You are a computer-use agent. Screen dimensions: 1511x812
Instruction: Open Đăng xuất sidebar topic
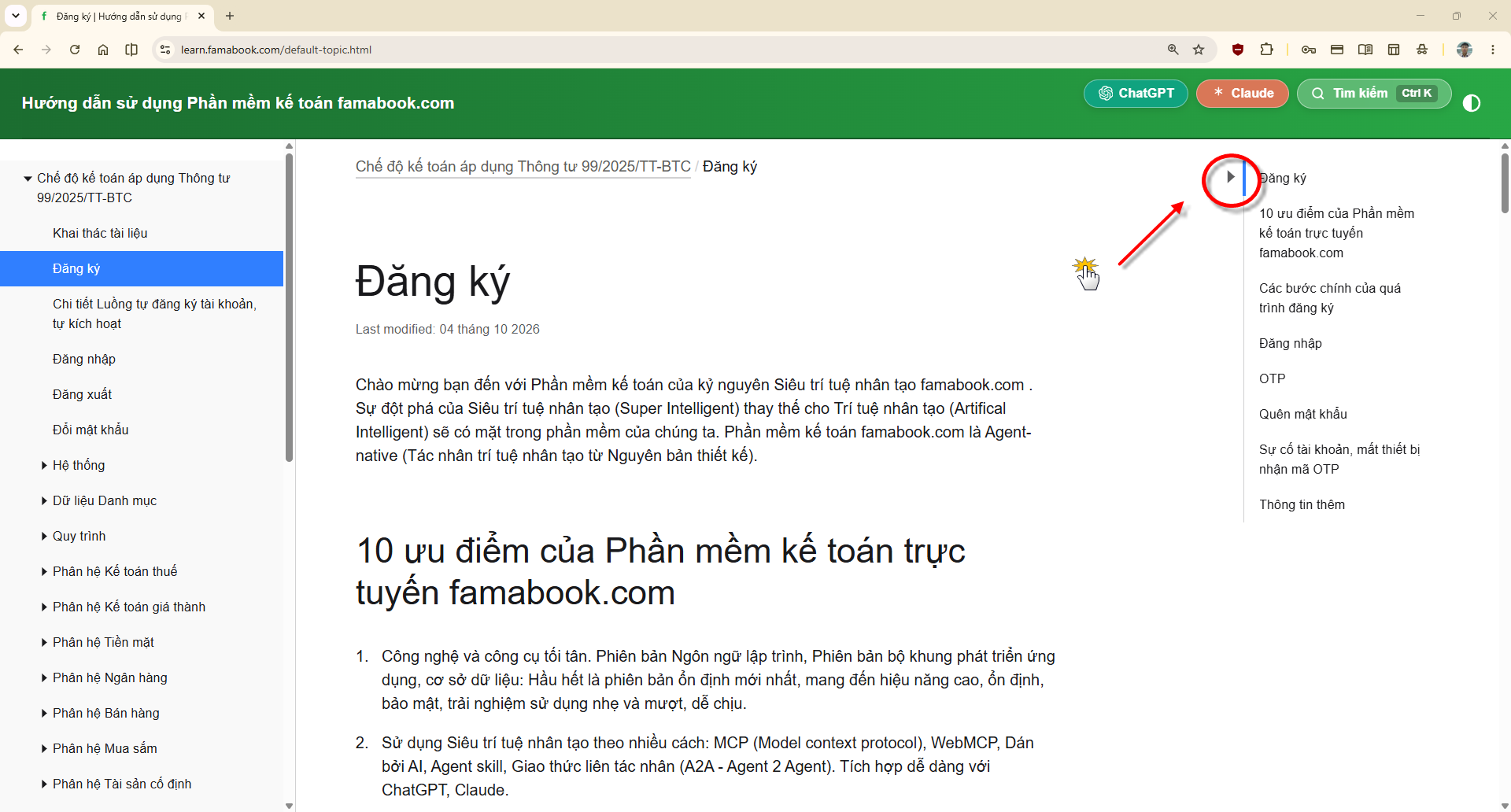pyautogui.click(x=82, y=394)
